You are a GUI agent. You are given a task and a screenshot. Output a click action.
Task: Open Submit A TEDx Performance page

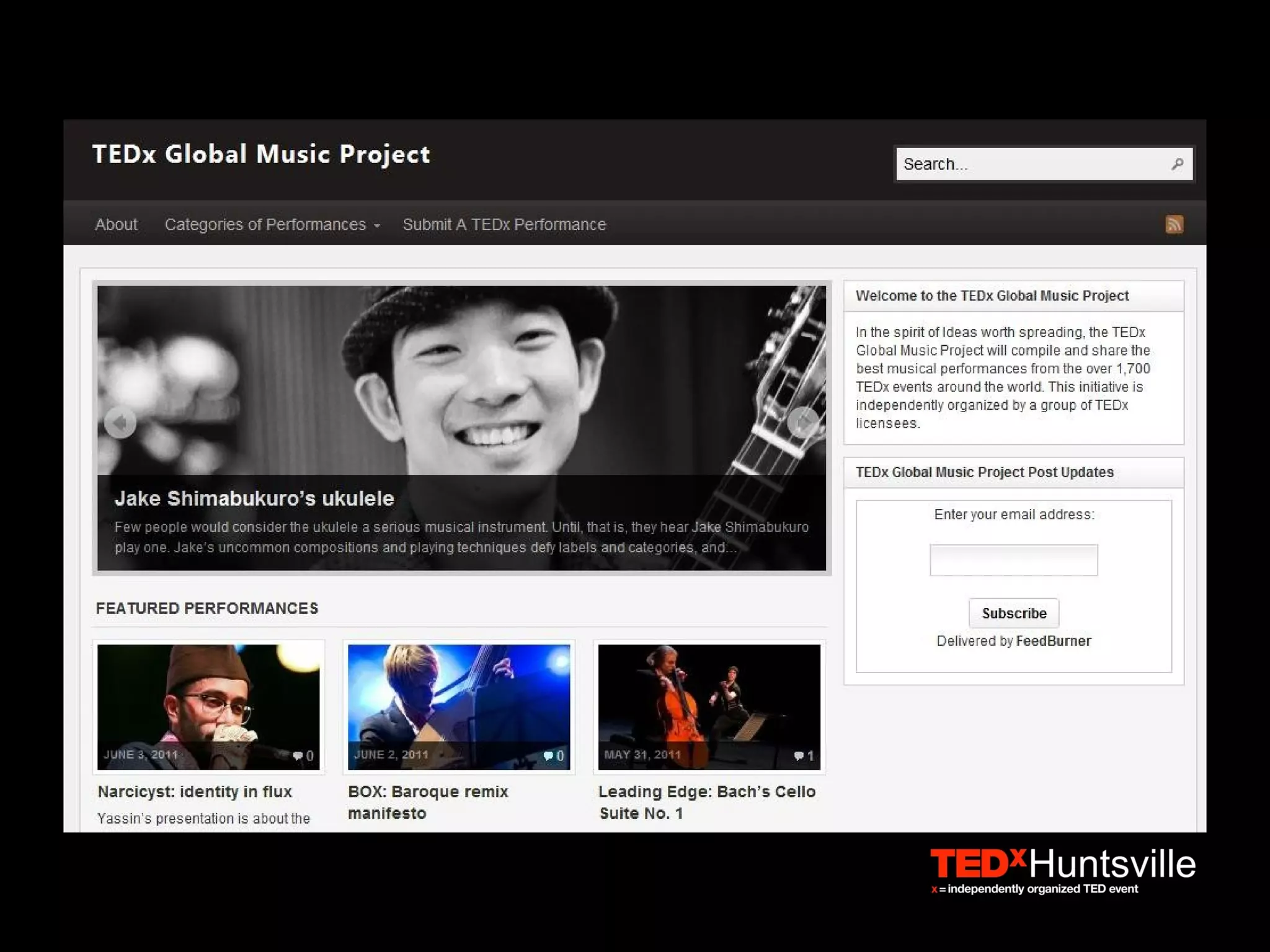(504, 224)
